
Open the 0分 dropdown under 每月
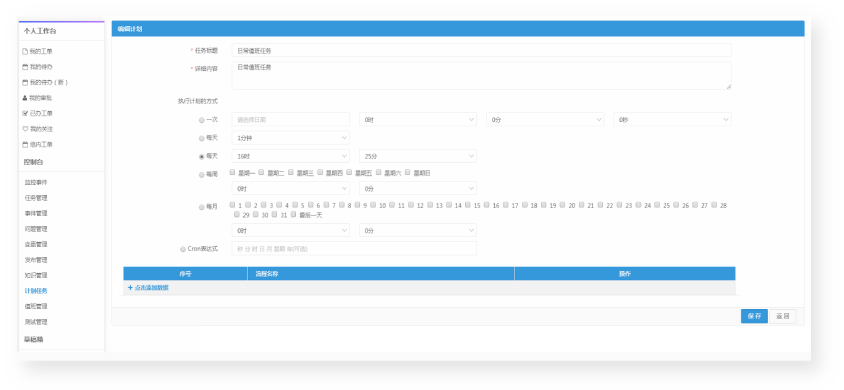(418, 230)
